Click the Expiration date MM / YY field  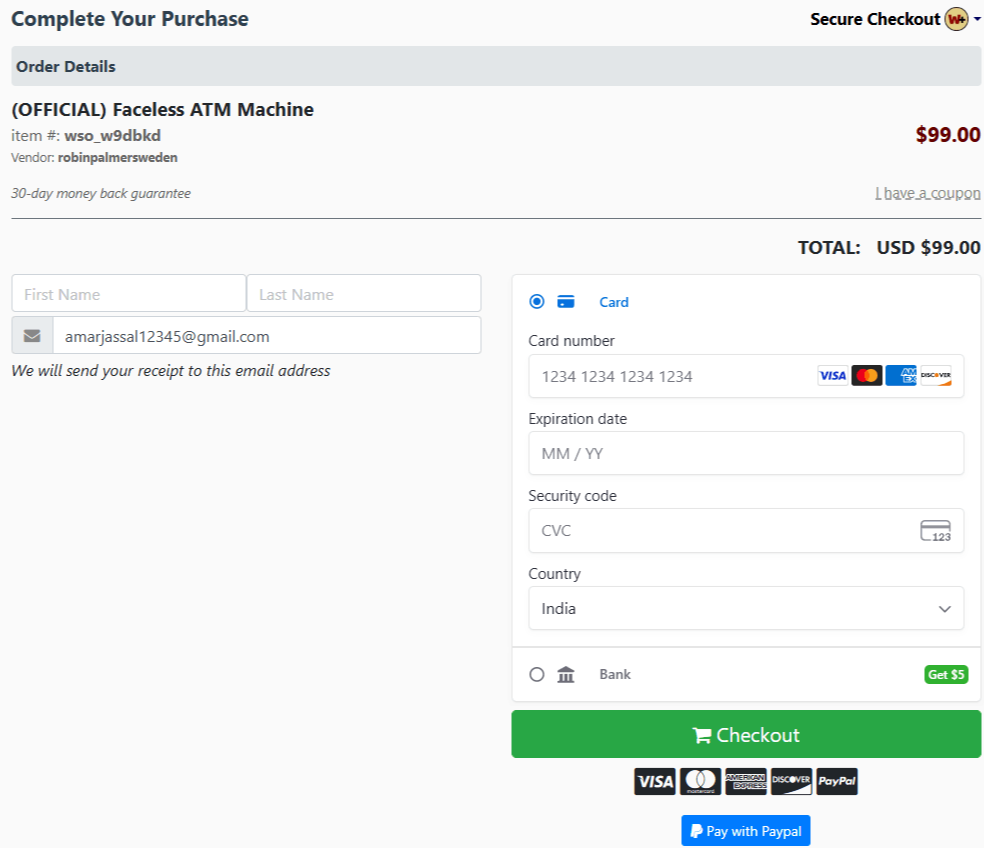pyautogui.click(x=746, y=453)
